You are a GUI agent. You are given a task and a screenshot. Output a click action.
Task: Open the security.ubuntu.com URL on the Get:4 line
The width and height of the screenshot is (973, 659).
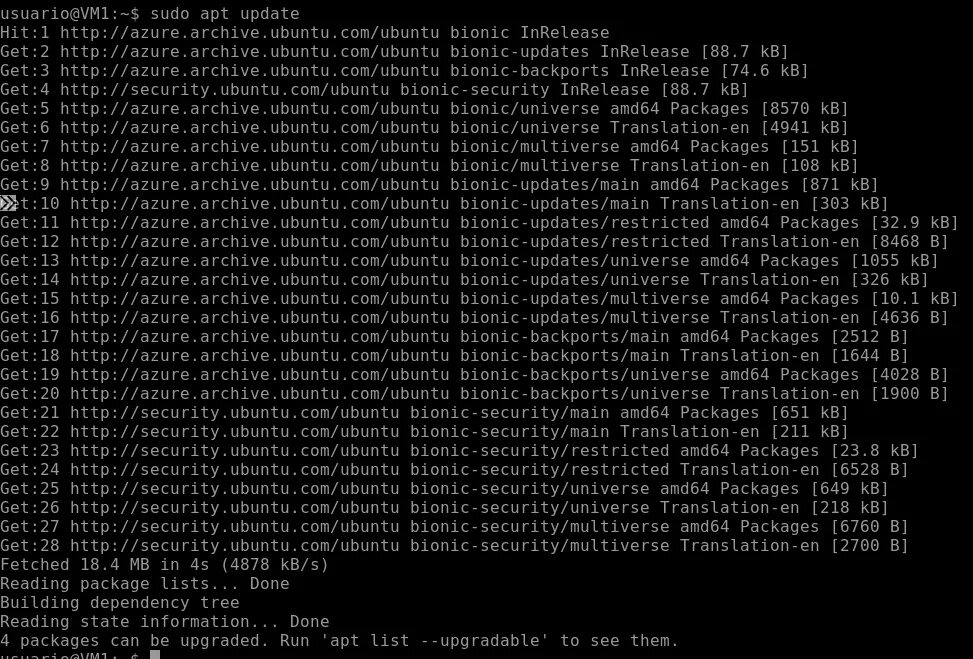click(225, 90)
